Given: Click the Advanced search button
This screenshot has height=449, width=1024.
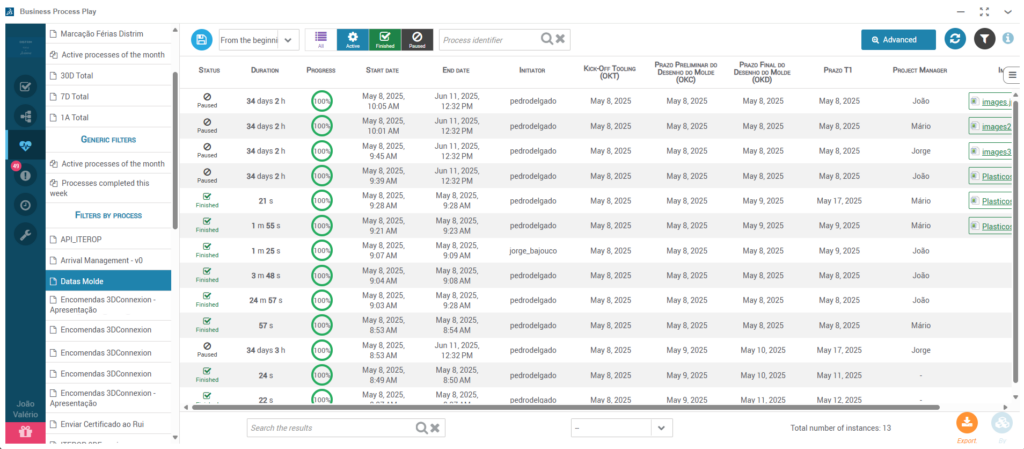Looking at the screenshot, I should pyautogui.click(x=898, y=39).
